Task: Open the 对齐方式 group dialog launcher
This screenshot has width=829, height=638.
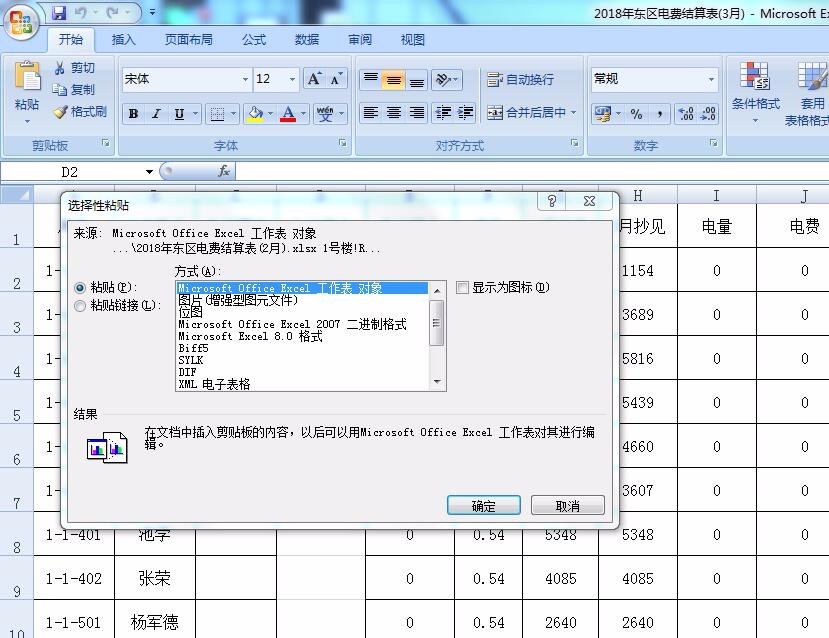Action: (x=574, y=143)
